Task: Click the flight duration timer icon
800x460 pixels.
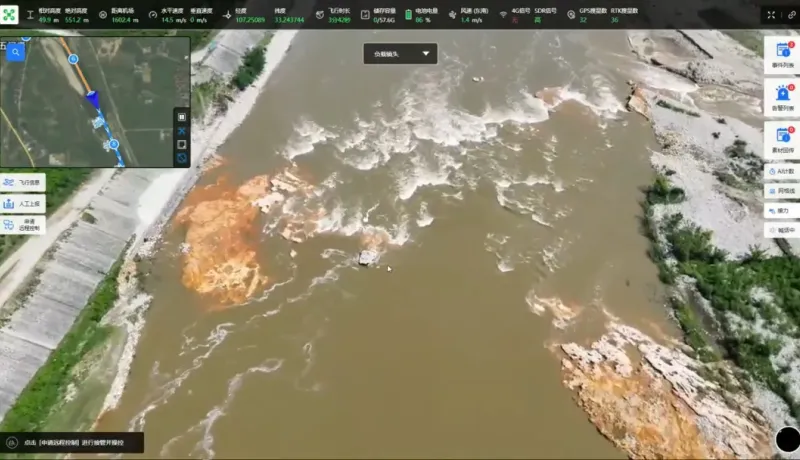Action: (x=320, y=15)
